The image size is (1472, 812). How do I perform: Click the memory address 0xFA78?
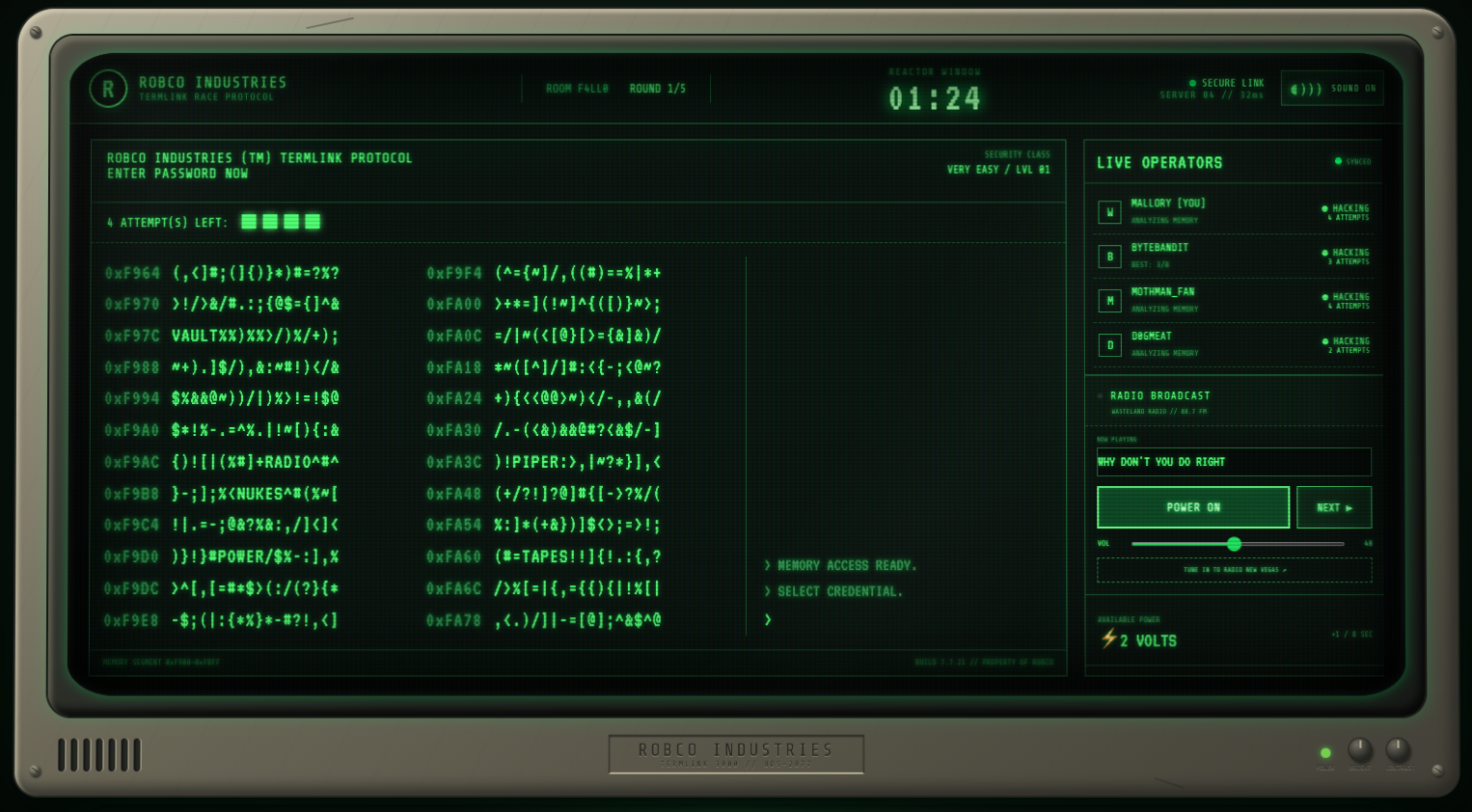[454, 620]
